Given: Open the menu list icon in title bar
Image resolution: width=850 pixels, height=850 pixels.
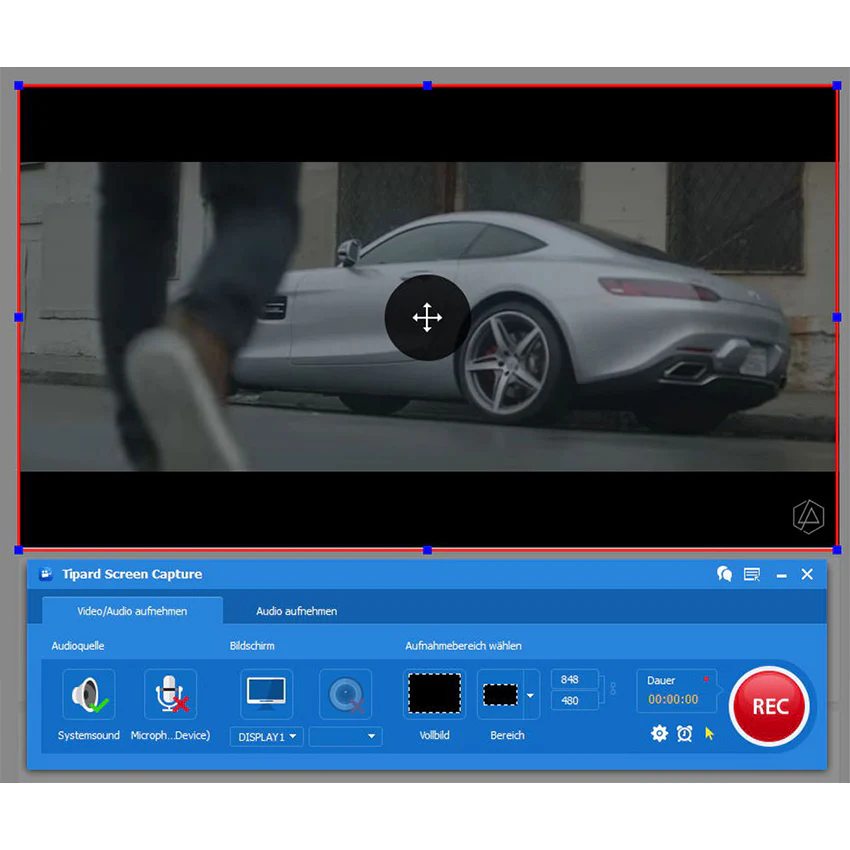Looking at the screenshot, I should click(752, 574).
